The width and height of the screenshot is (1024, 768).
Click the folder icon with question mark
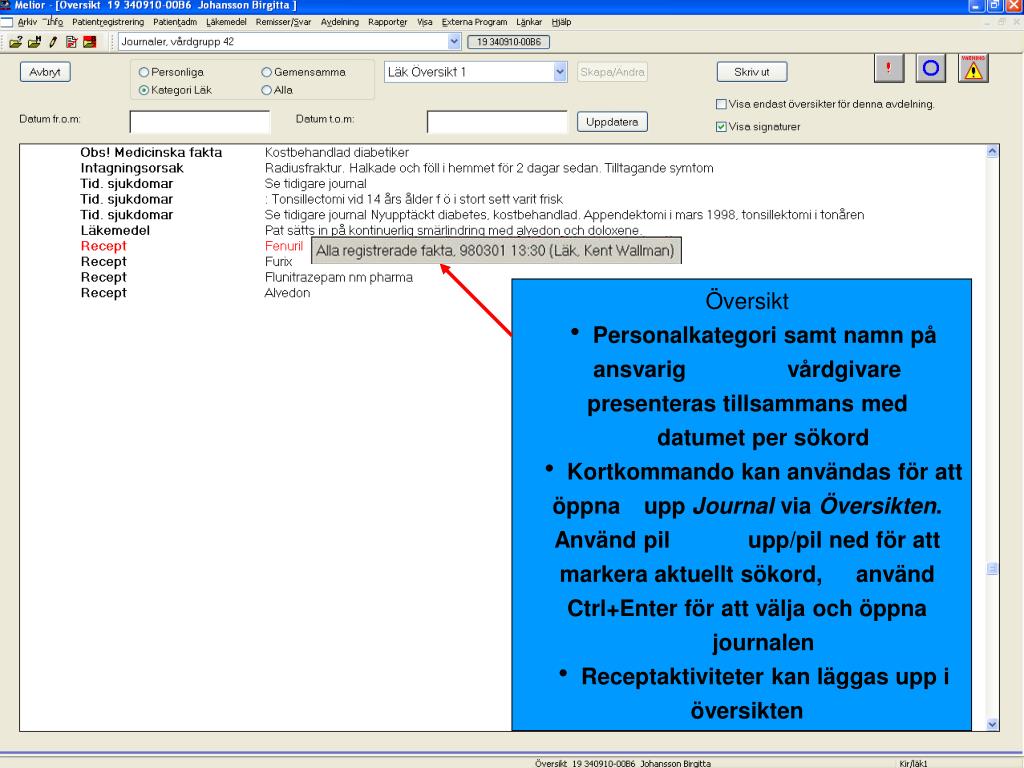pyautogui.click(x=16, y=42)
